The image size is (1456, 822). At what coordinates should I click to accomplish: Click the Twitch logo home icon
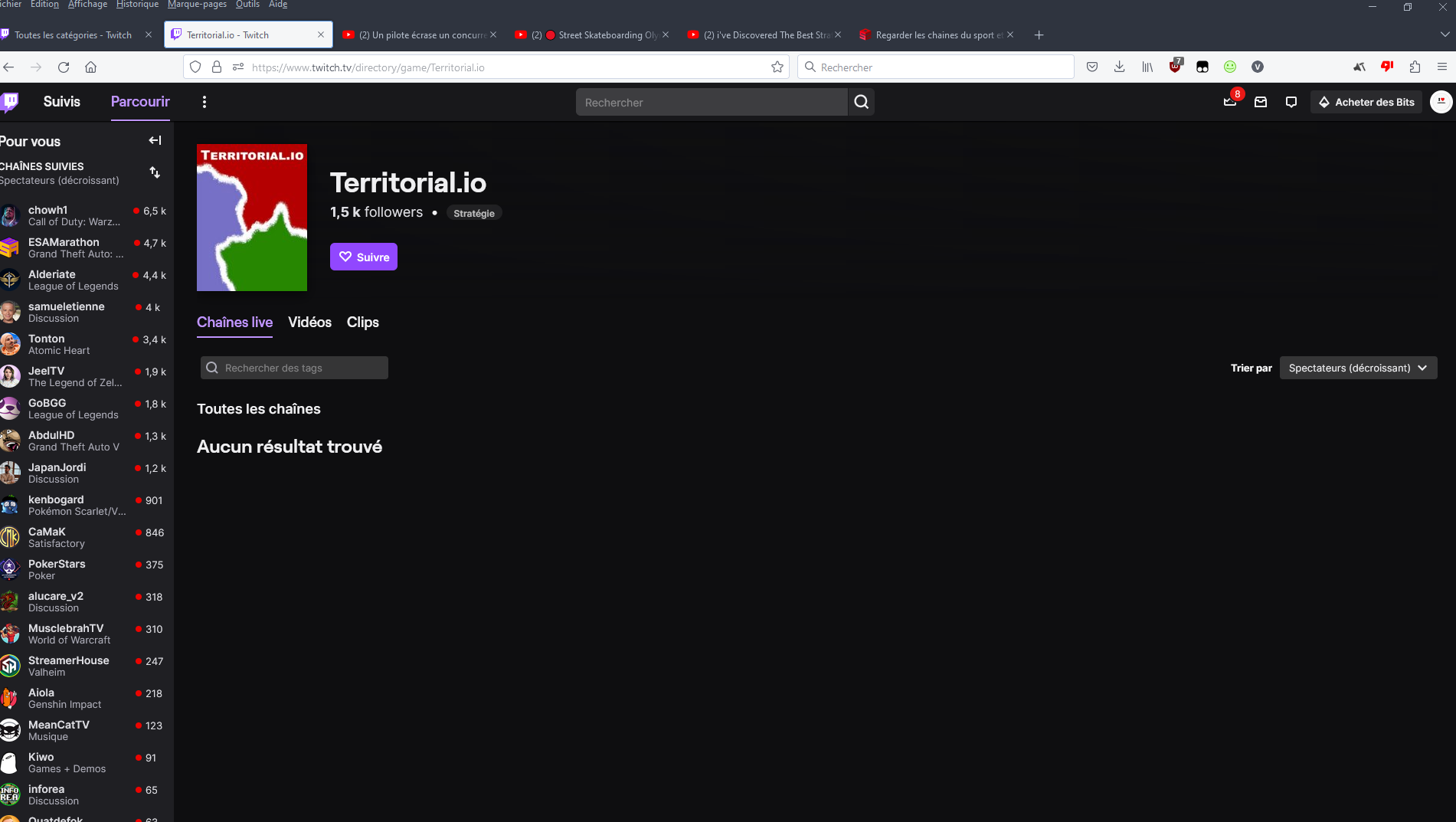tap(10, 101)
